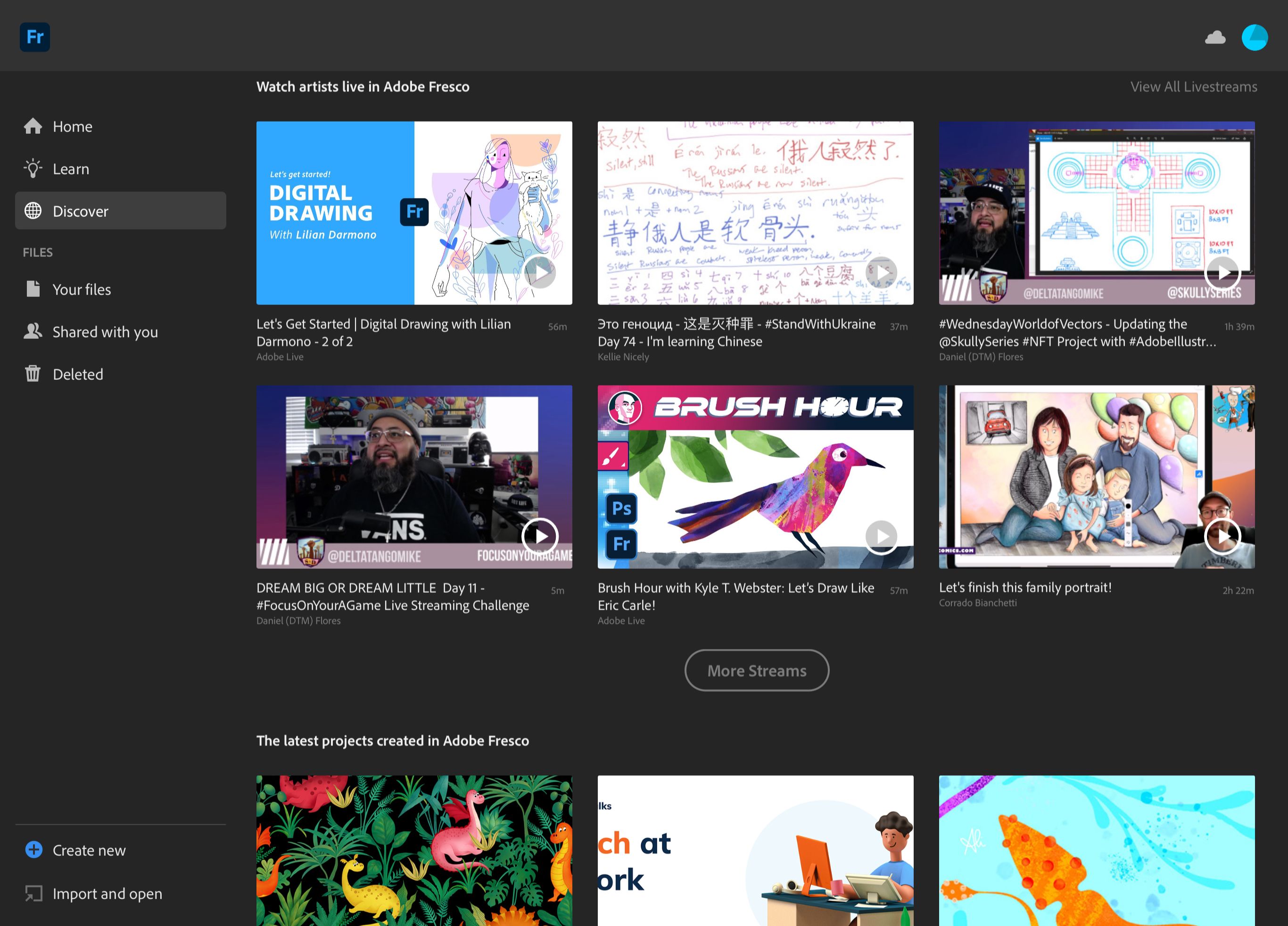1288x926 pixels.
Task: Click the Discover globe icon
Action: pyautogui.click(x=33, y=211)
